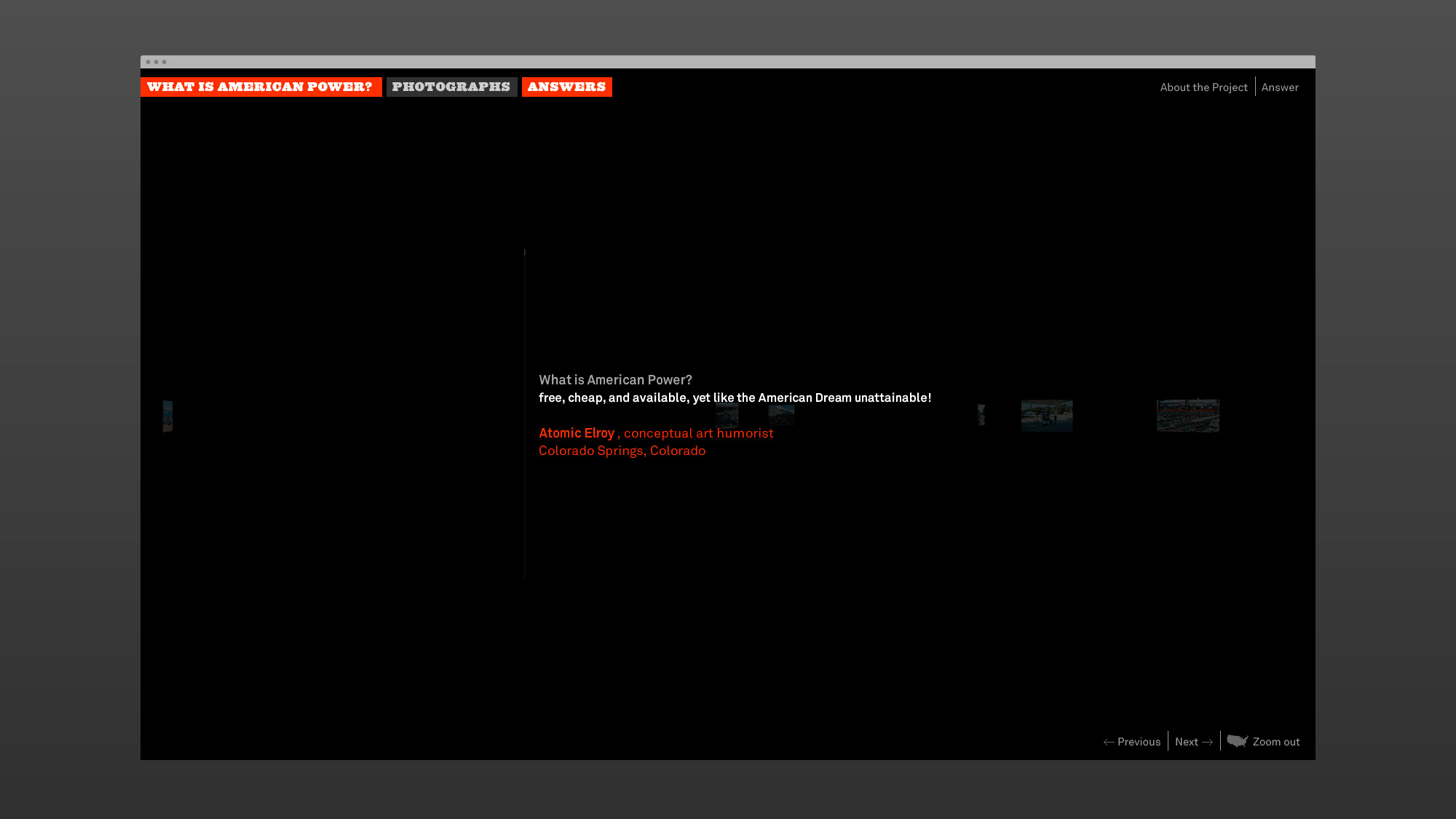
Task: Switch to the Answers tab
Action: [566, 87]
